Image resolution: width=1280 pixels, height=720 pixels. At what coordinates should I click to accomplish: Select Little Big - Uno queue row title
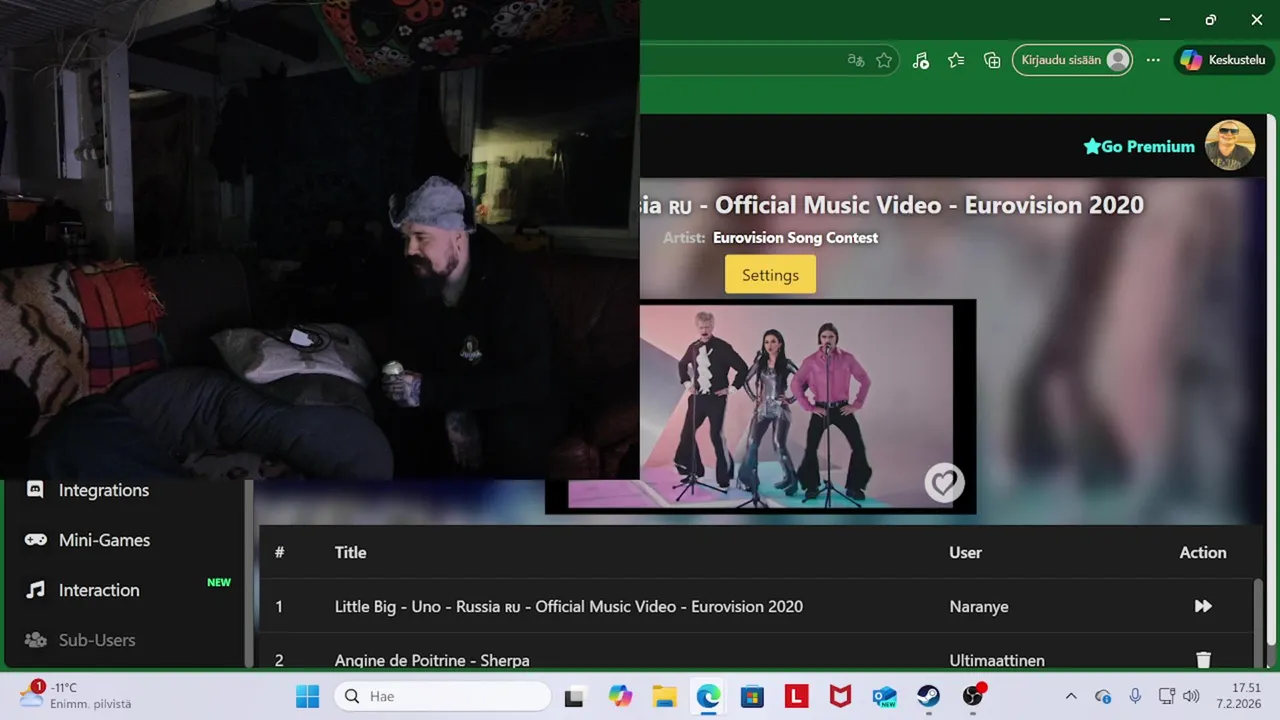pos(568,606)
